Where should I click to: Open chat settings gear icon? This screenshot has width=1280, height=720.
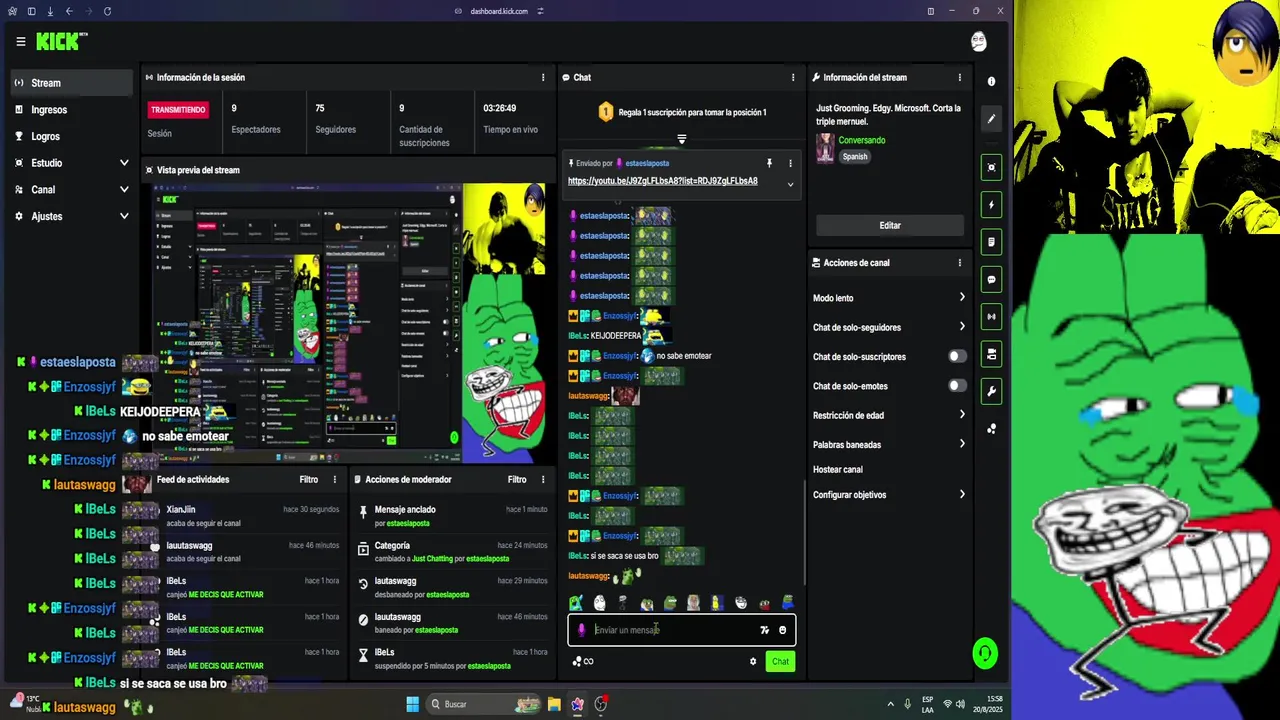tap(753, 661)
